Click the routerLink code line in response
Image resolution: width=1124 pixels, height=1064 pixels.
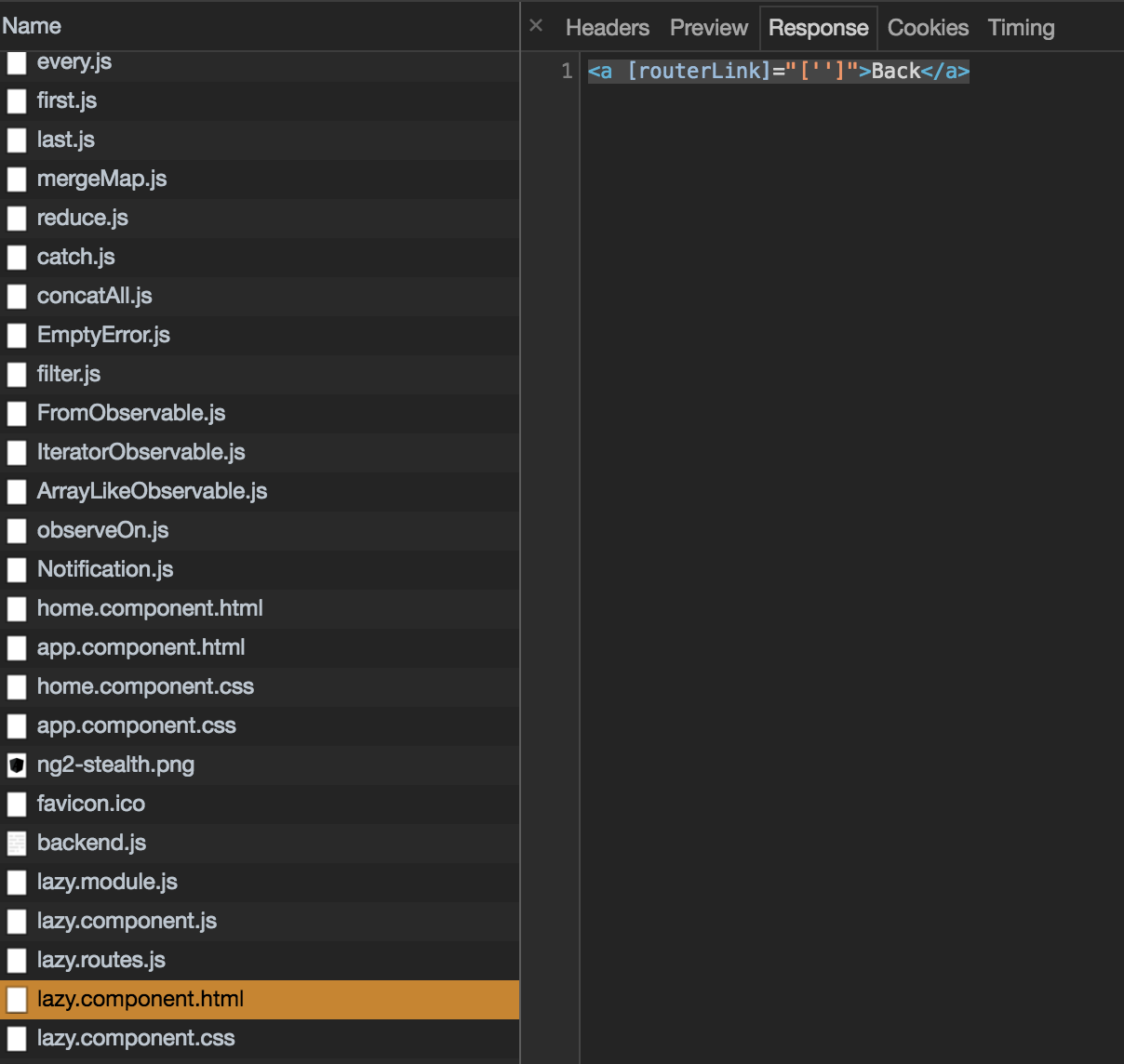[779, 72]
